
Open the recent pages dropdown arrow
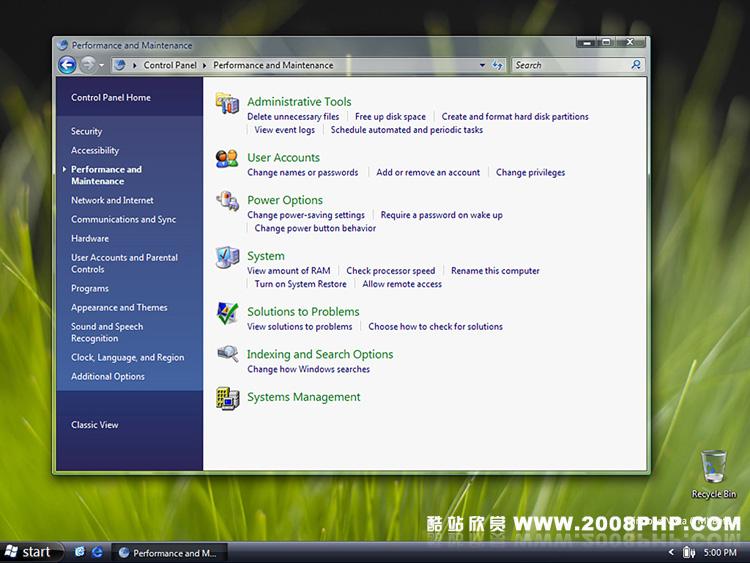click(x=102, y=65)
